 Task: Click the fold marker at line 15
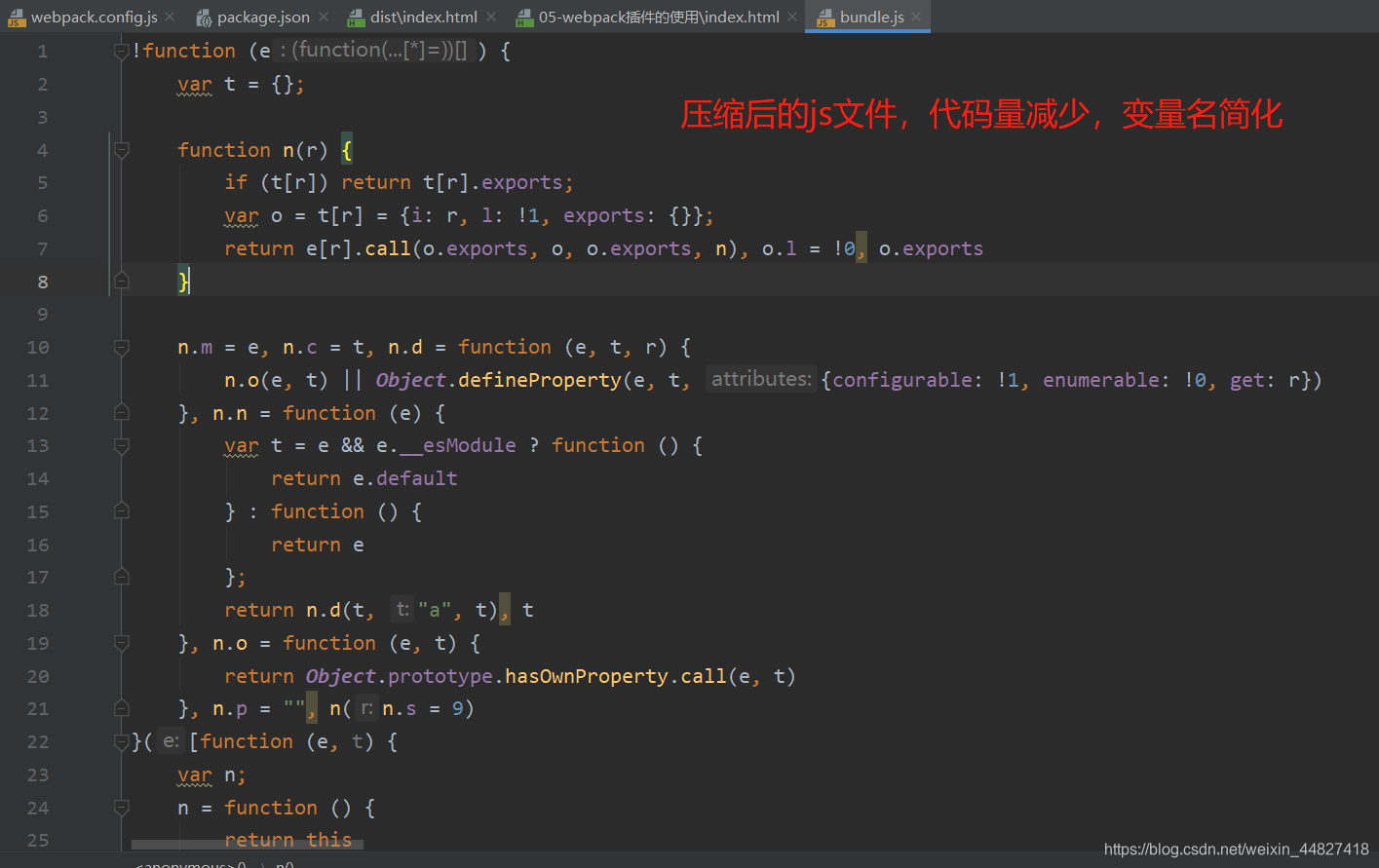coord(122,511)
